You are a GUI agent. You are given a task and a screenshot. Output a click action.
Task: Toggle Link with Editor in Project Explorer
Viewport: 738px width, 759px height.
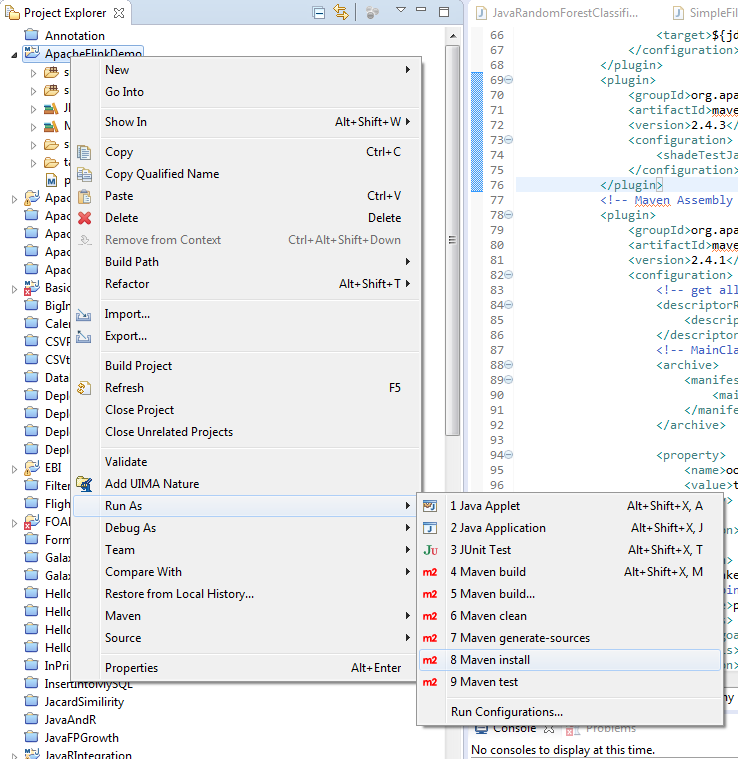coord(341,13)
